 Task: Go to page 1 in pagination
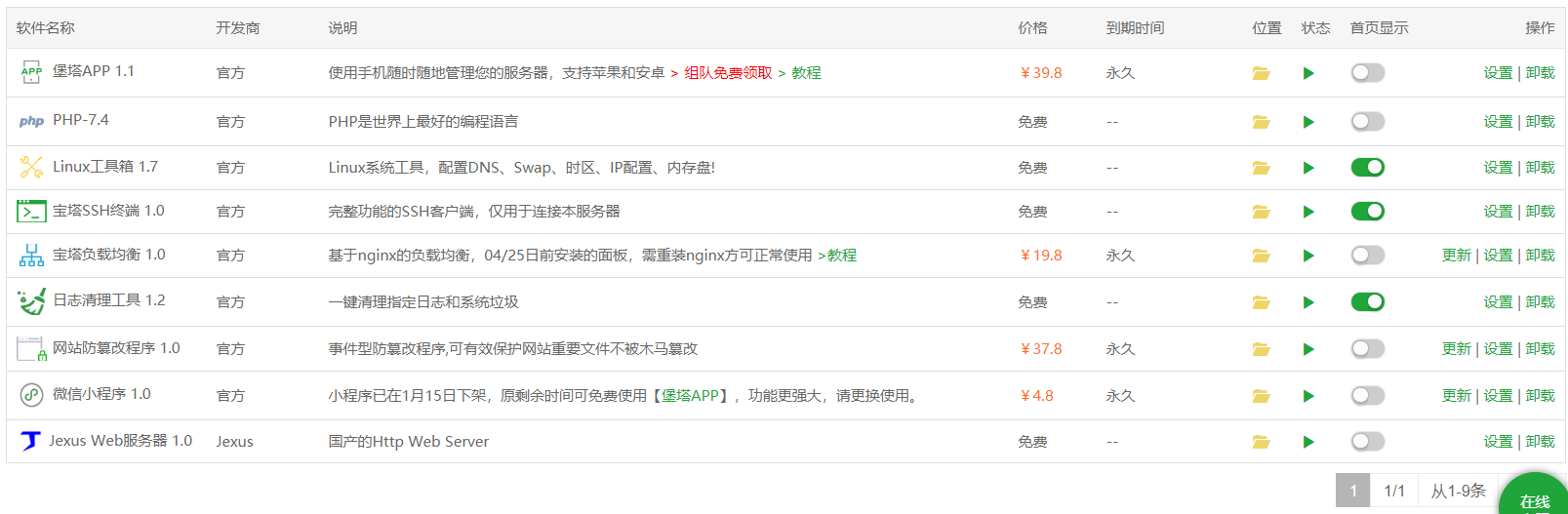tap(1353, 491)
